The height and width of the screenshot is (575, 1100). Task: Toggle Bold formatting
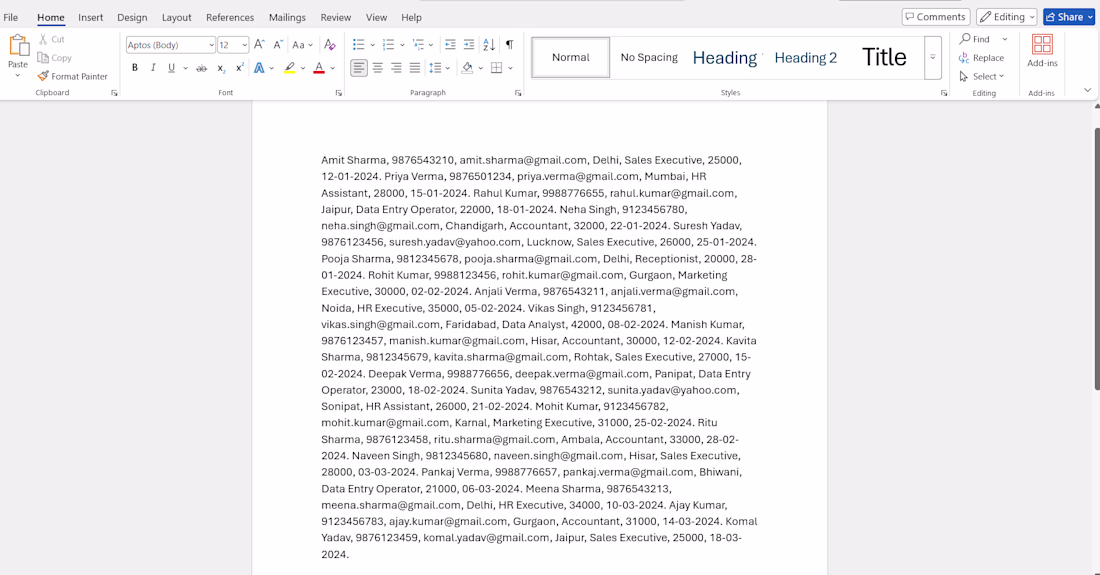pyautogui.click(x=135, y=68)
